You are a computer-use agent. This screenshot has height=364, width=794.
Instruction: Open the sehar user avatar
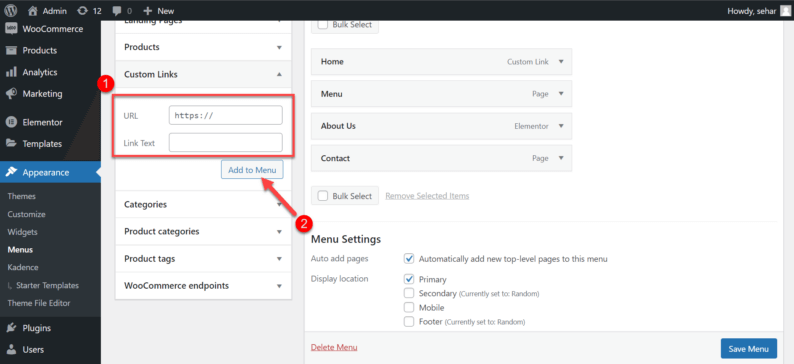tap(785, 11)
